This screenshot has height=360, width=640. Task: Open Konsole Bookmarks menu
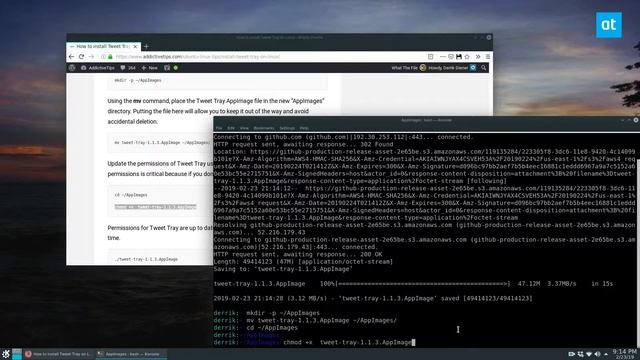pos(264,128)
